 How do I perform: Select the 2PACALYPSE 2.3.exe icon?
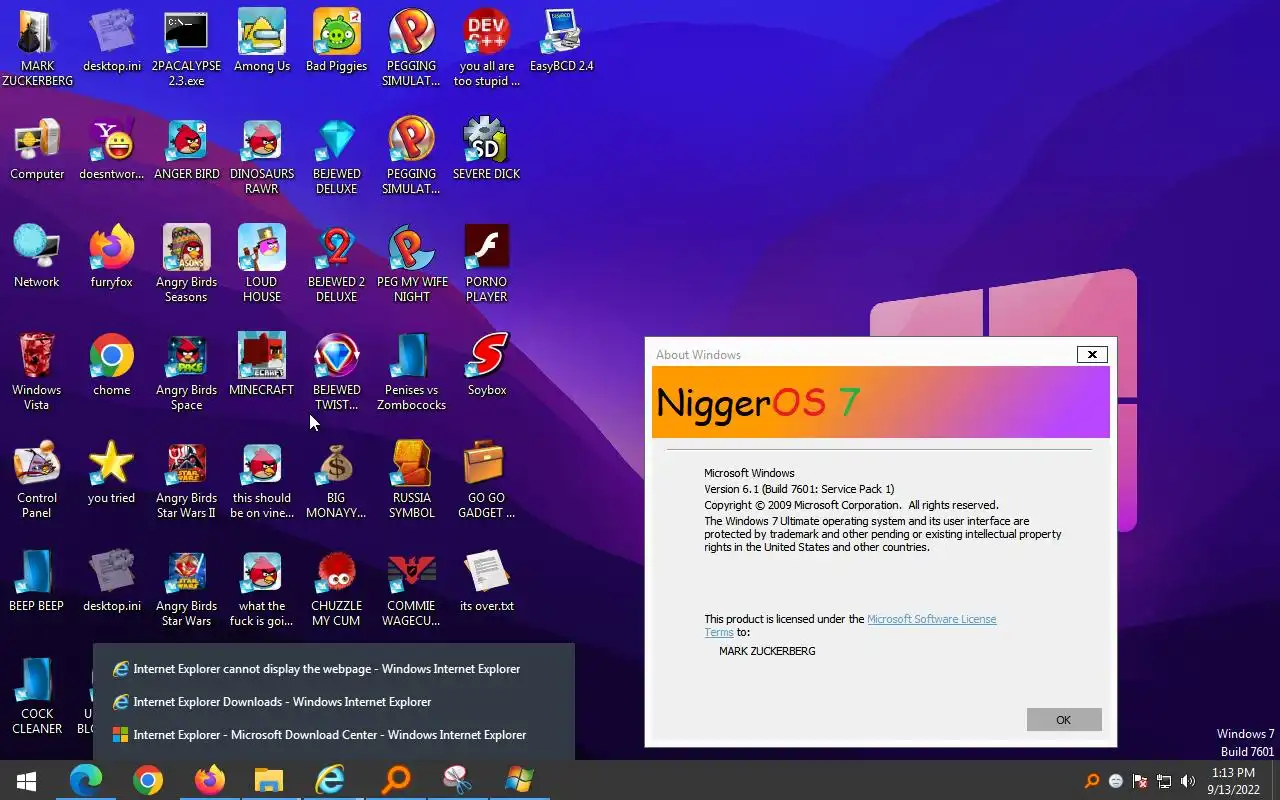coord(187,47)
